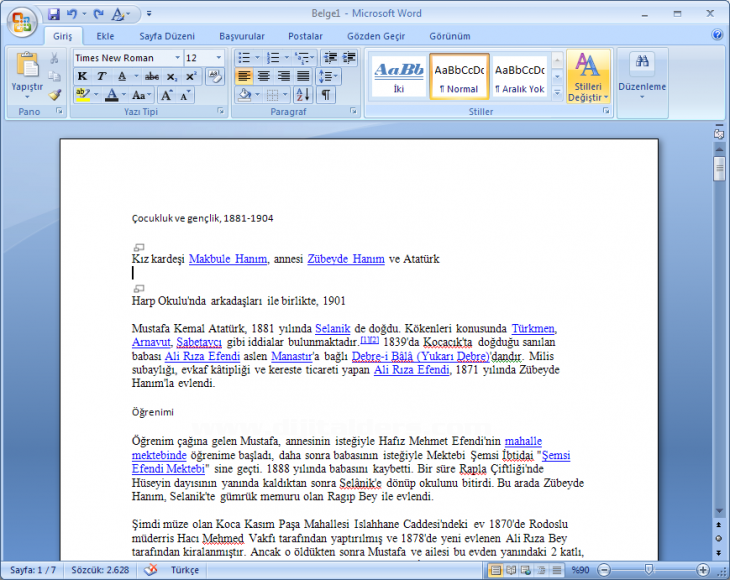The height and width of the screenshot is (580, 730).
Task: Click the zoom slider in status bar
Action: pos(650,570)
